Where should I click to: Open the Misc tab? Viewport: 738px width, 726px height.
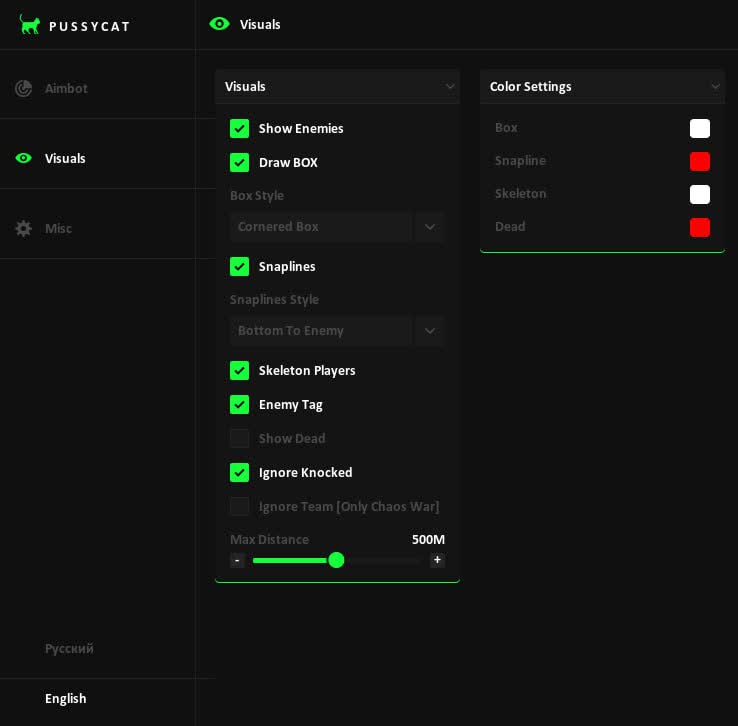(x=58, y=228)
